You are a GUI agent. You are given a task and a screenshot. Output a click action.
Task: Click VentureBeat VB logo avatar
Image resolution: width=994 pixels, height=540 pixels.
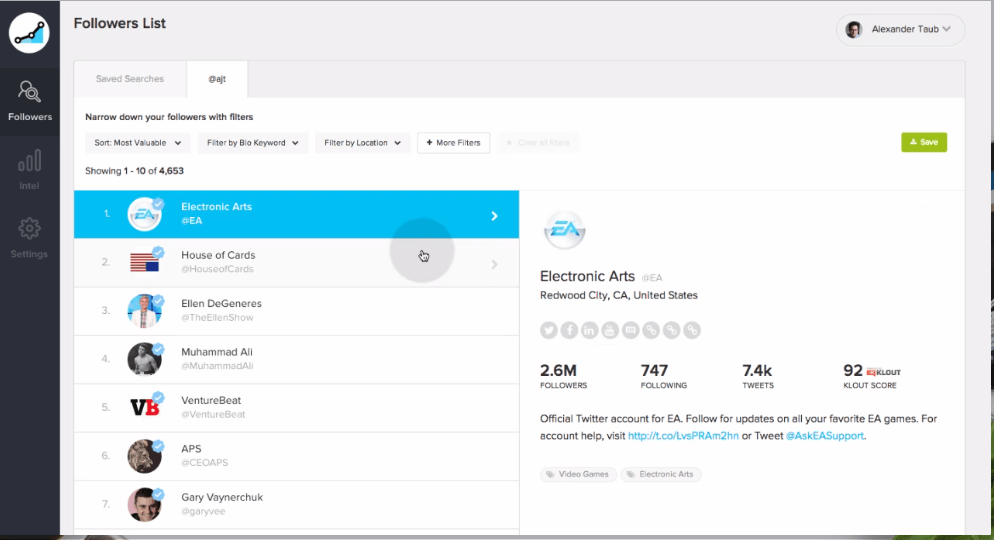145,407
